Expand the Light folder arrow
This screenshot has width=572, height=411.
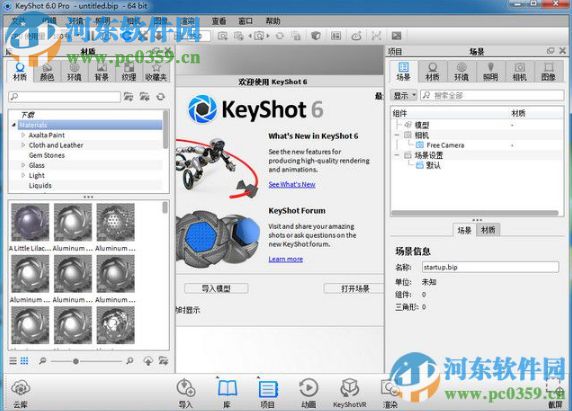click(x=23, y=175)
